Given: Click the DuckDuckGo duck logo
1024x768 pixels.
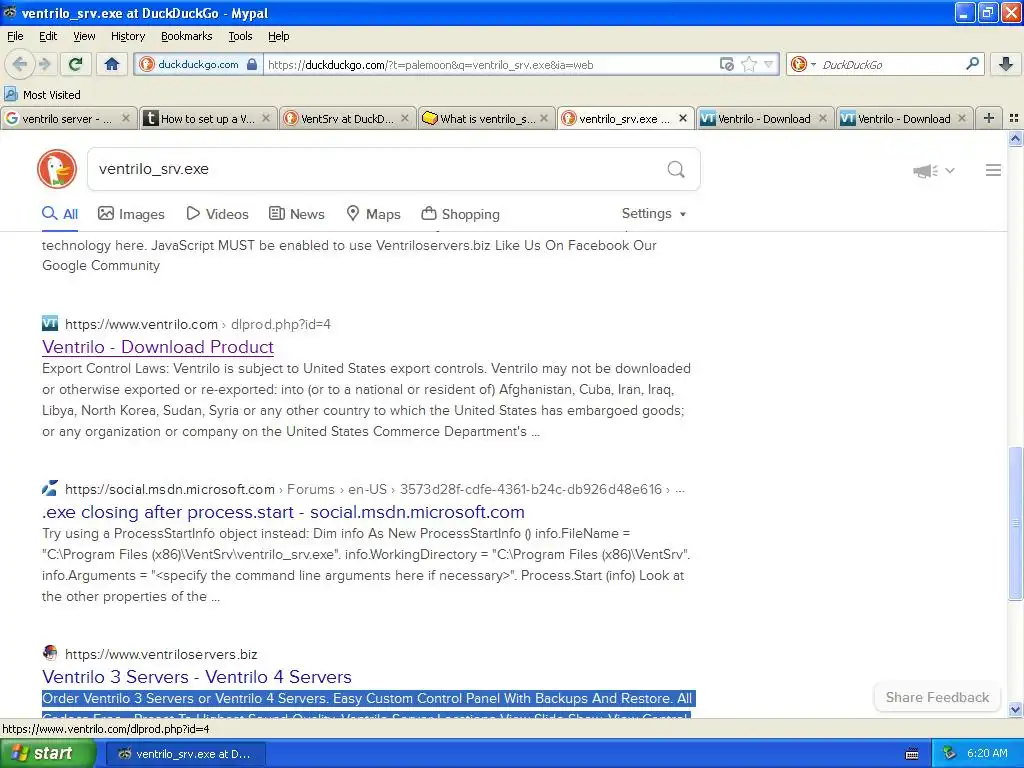Looking at the screenshot, I should pyautogui.click(x=57, y=169).
